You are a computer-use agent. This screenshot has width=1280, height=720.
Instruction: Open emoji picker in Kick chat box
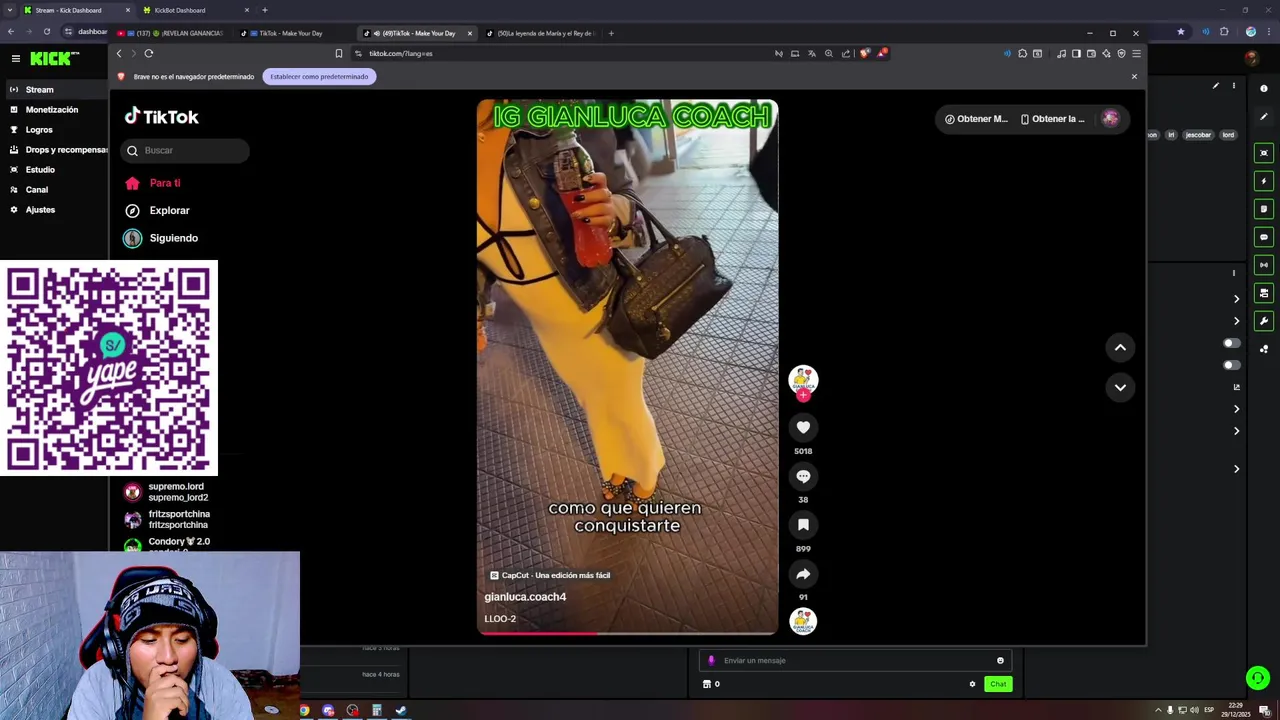pyautogui.click(x=1000, y=660)
